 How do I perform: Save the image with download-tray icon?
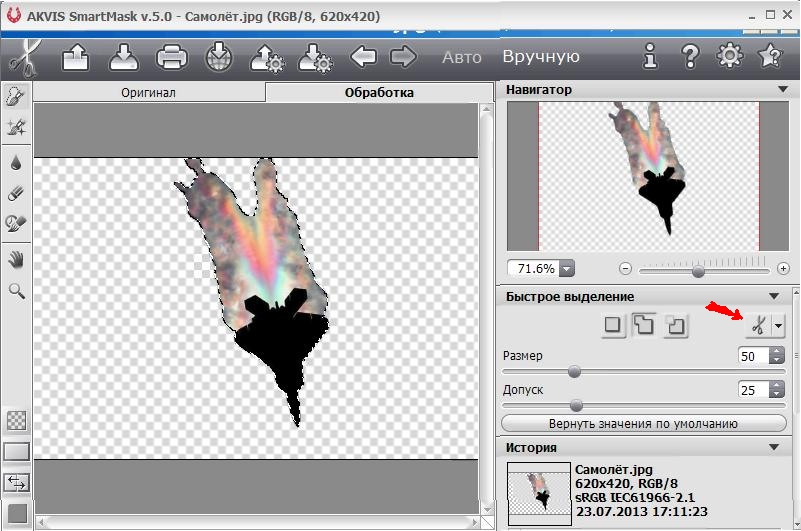pos(124,57)
